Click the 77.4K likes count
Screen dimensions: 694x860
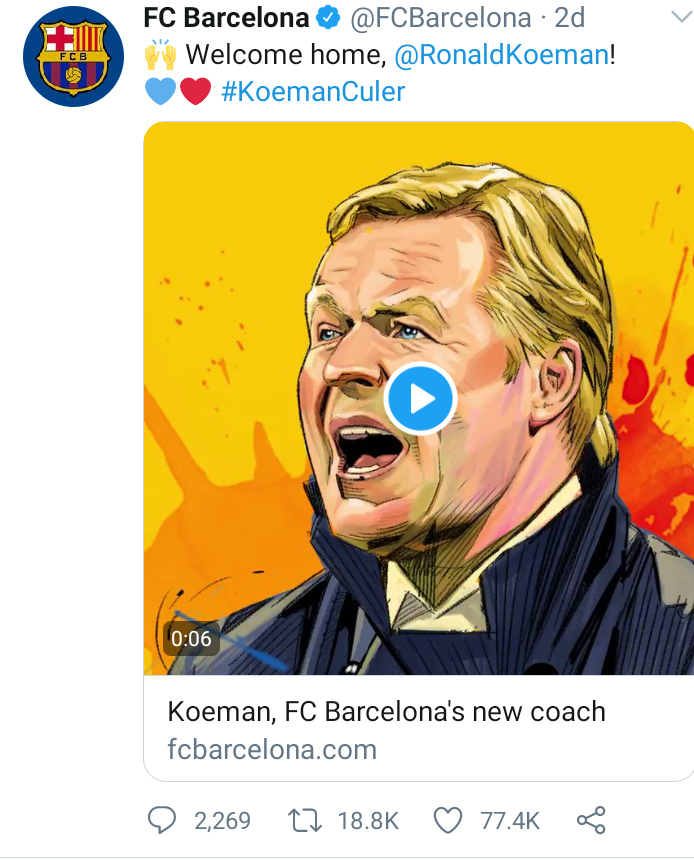click(x=510, y=821)
